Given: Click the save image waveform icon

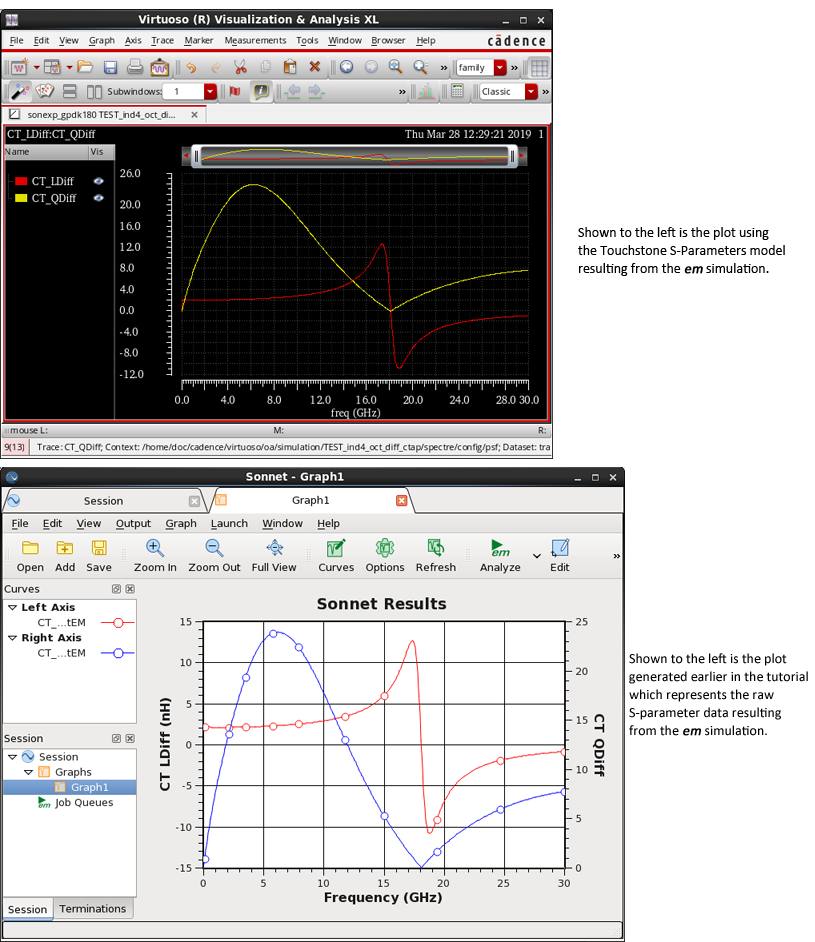Looking at the screenshot, I should click(x=160, y=67).
